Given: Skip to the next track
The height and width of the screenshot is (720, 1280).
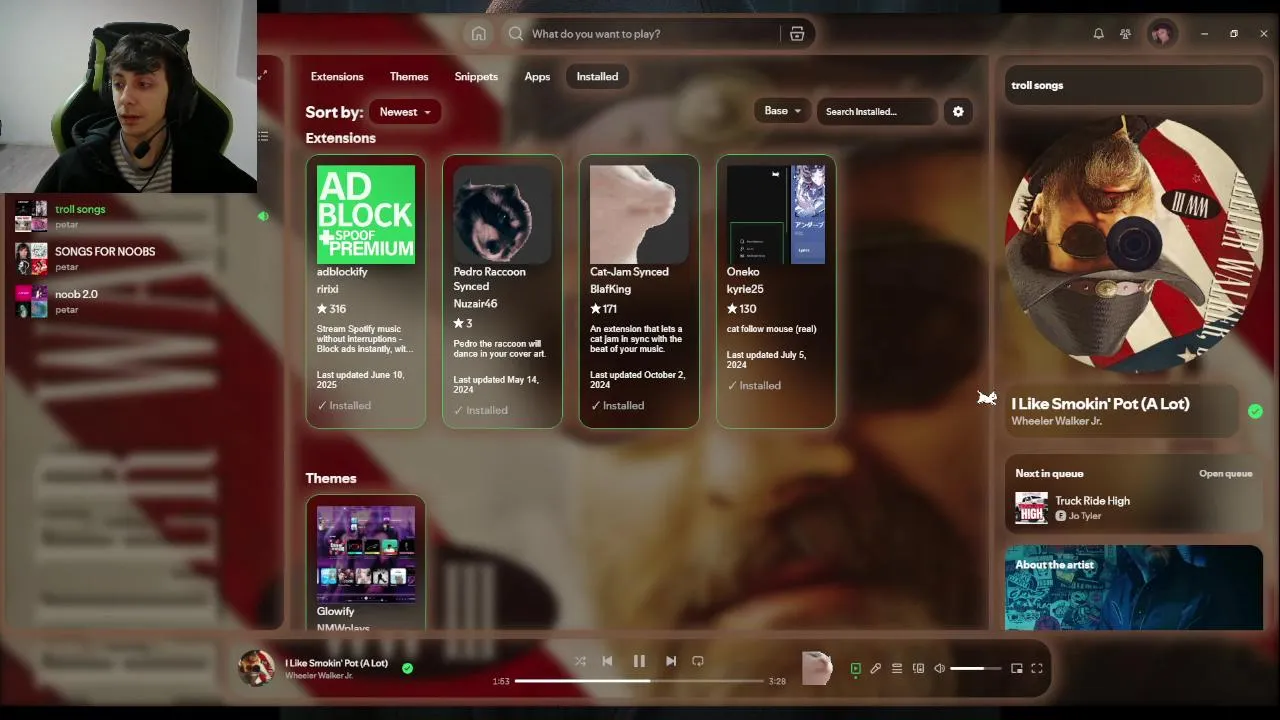Looking at the screenshot, I should pos(671,661).
